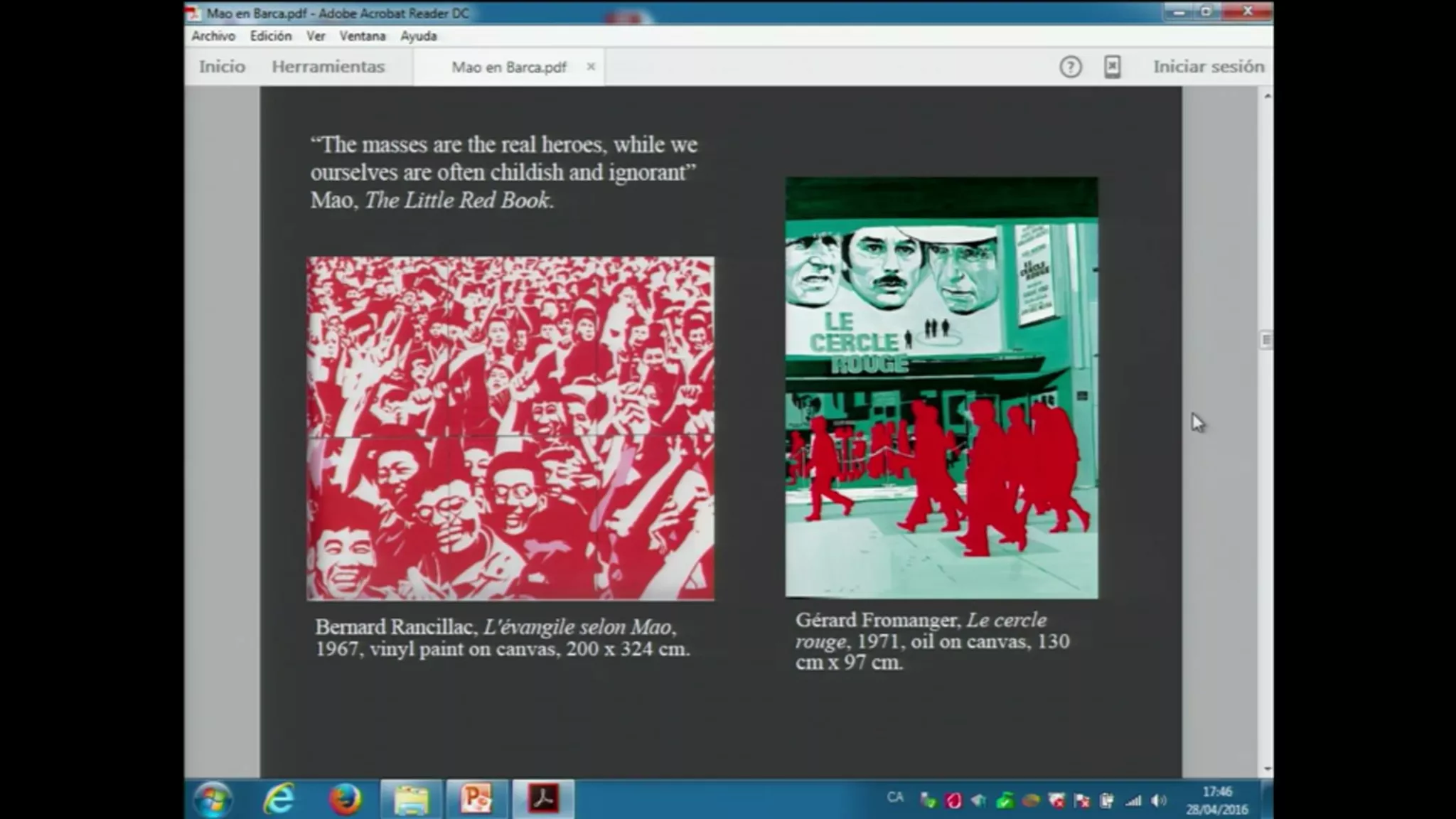Open the Ayuda menu
Image resolution: width=1456 pixels, height=819 pixels.
(x=419, y=36)
